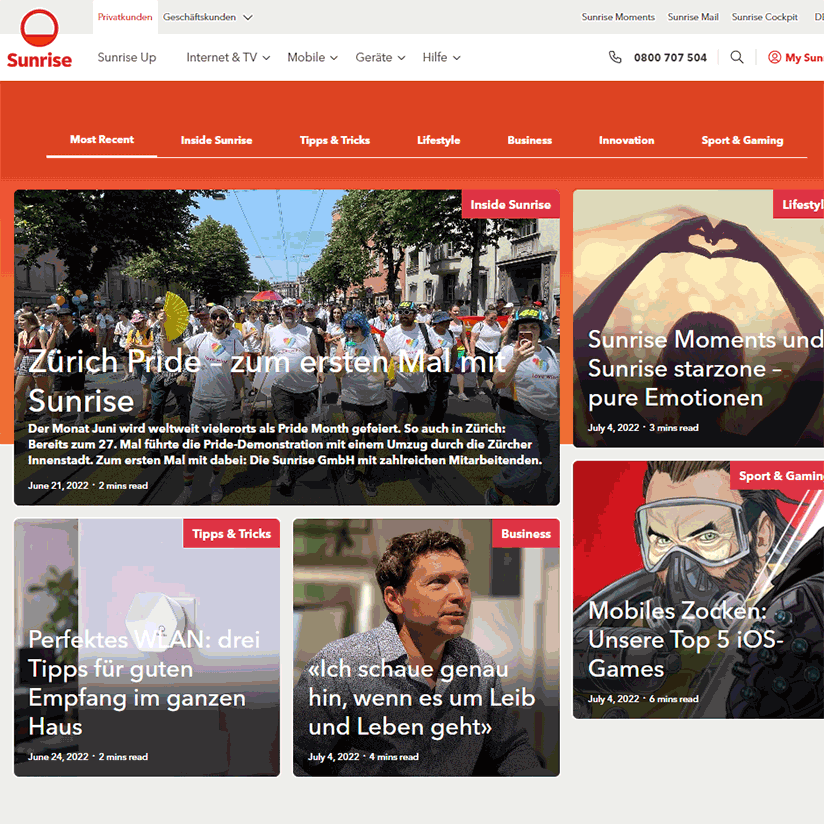
Task: Click the Pride article summary text
Action: [285, 444]
